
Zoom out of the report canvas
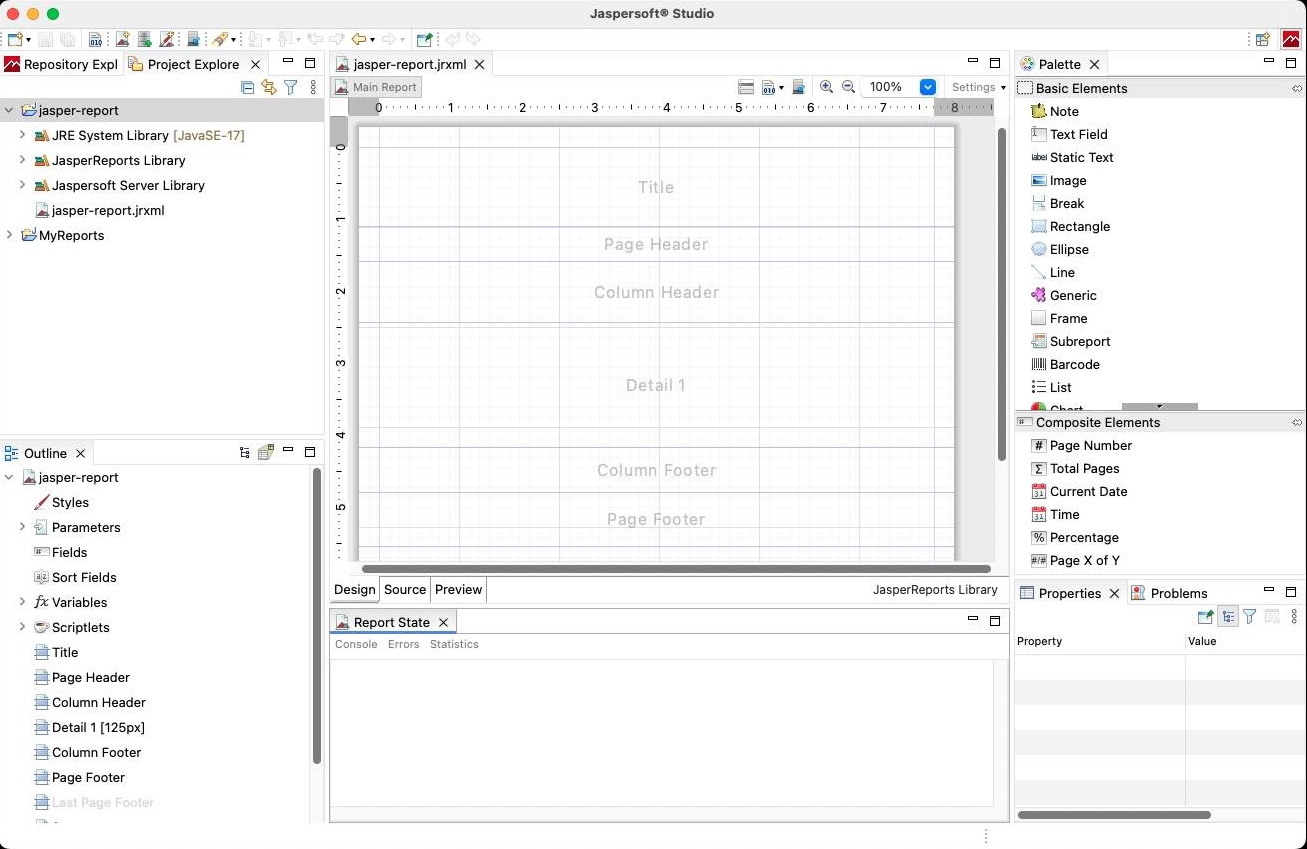tap(848, 87)
